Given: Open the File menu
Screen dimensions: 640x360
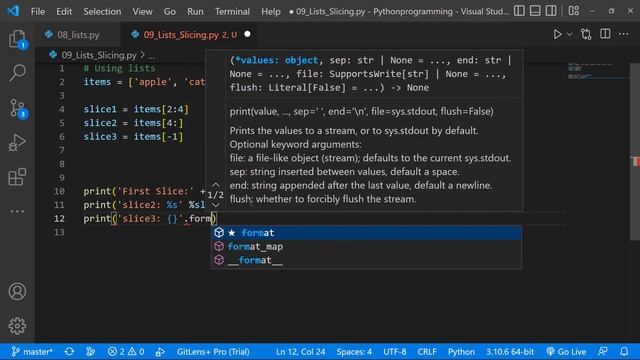Looking at the screenshot, I should [x=38, y=11].
